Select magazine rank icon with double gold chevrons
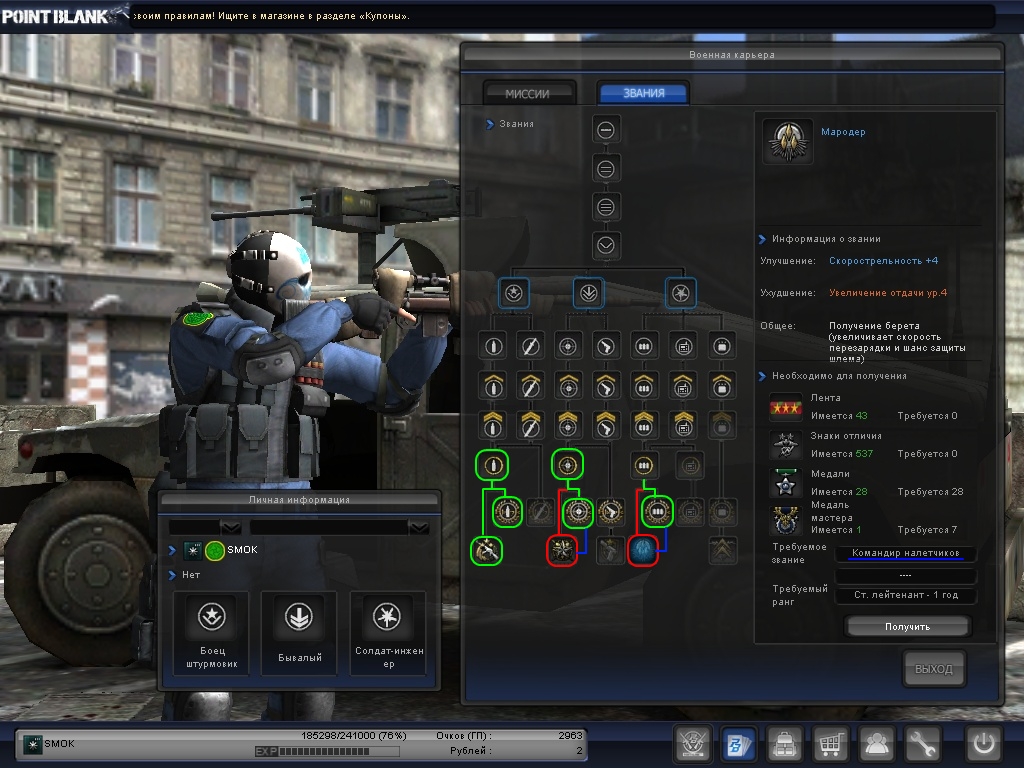This screenshot has height=768, width=1024. 644,425
